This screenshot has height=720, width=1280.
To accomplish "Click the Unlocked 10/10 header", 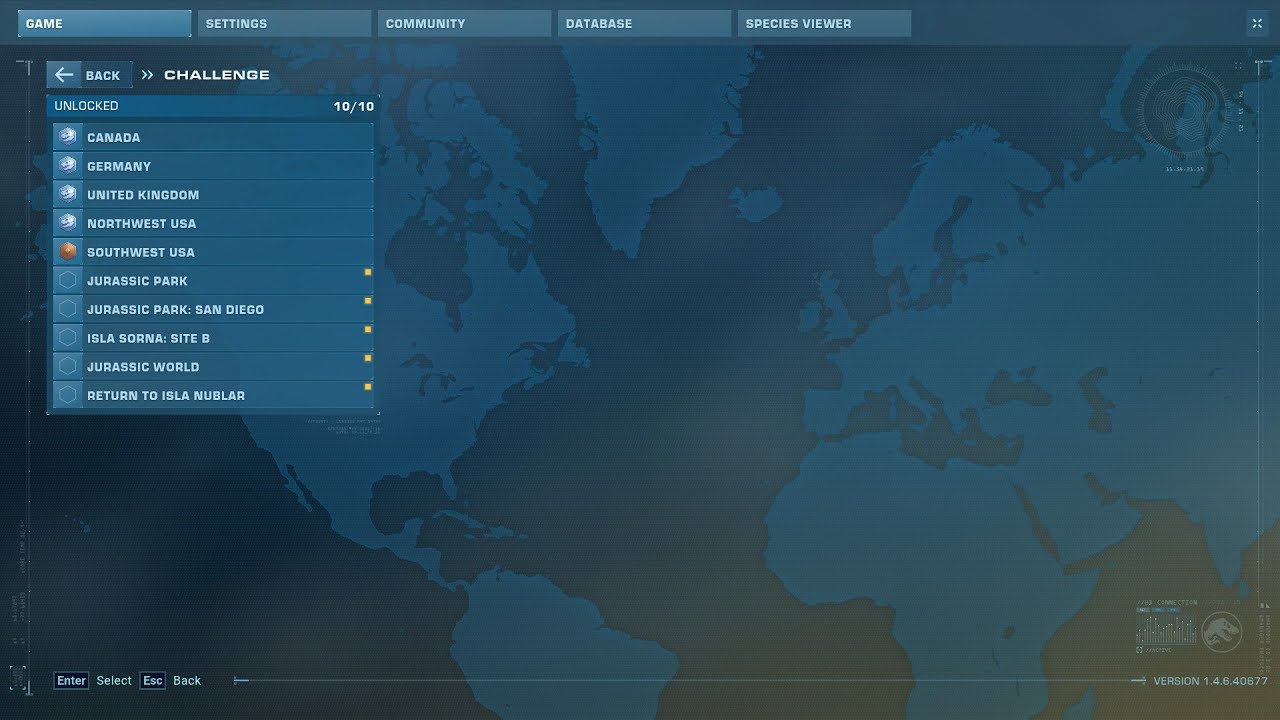I will pos(213,106).
